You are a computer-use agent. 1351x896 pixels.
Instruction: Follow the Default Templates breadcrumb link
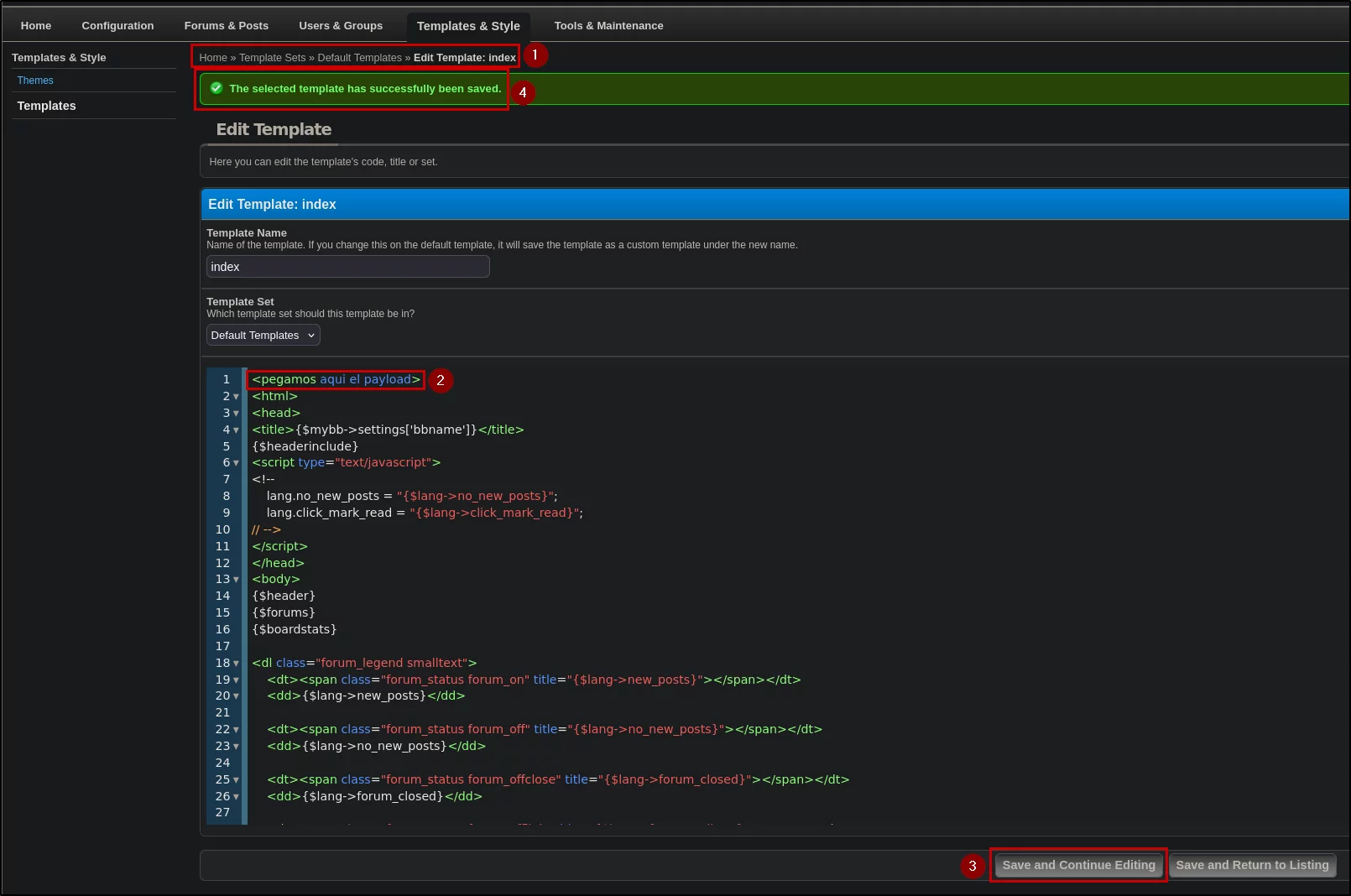tap(360, 58)
